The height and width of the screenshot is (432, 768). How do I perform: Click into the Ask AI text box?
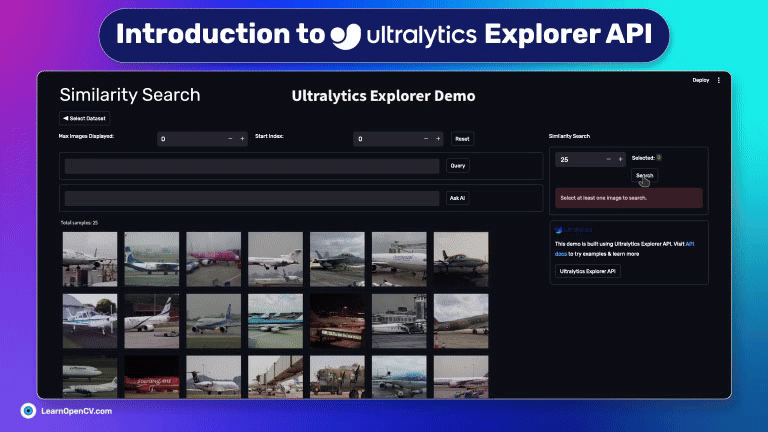[x=252, y=198]
